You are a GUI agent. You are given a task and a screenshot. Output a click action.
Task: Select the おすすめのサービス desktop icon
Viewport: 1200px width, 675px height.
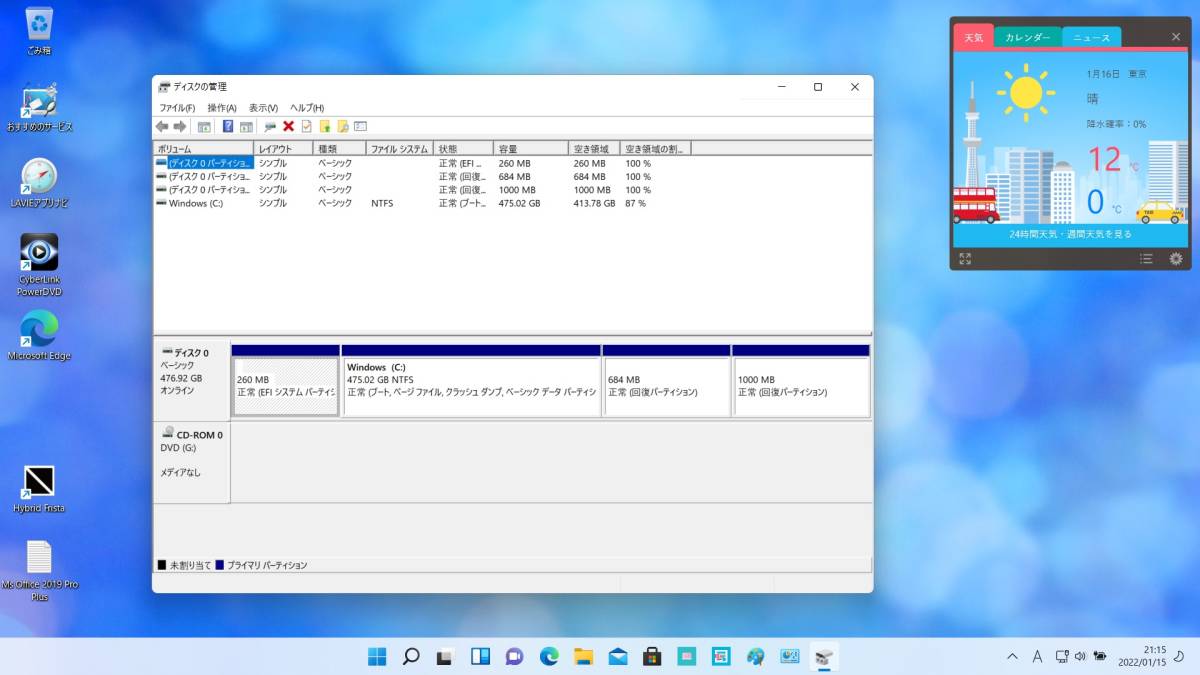(x=39, y=108)
